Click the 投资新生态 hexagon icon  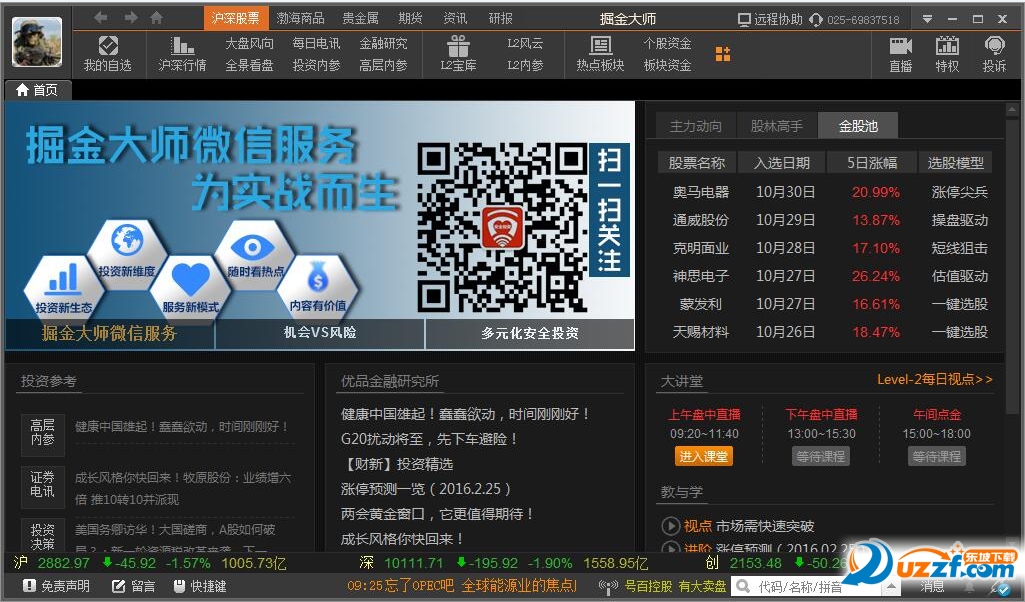click(x=63, y=288)
